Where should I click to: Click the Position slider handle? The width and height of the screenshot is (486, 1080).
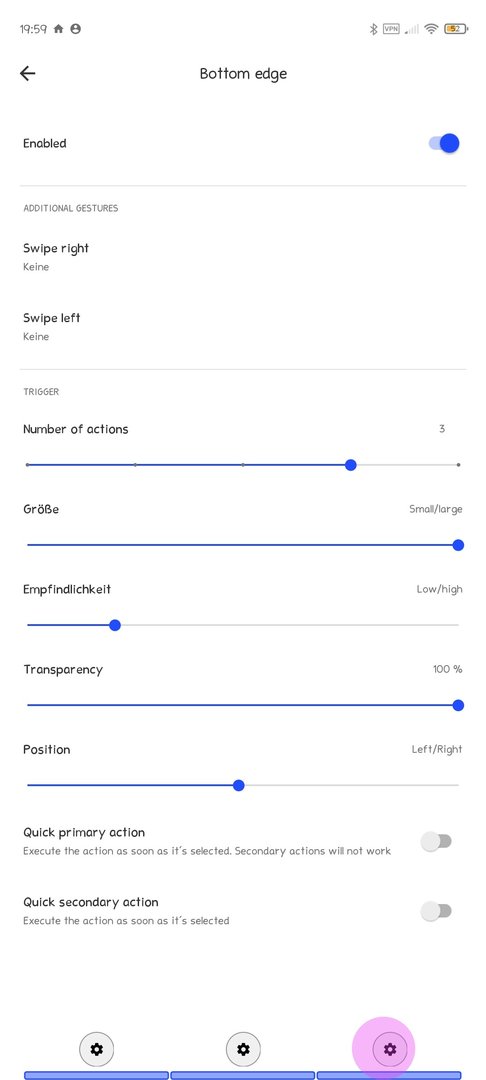click(238, 785)
